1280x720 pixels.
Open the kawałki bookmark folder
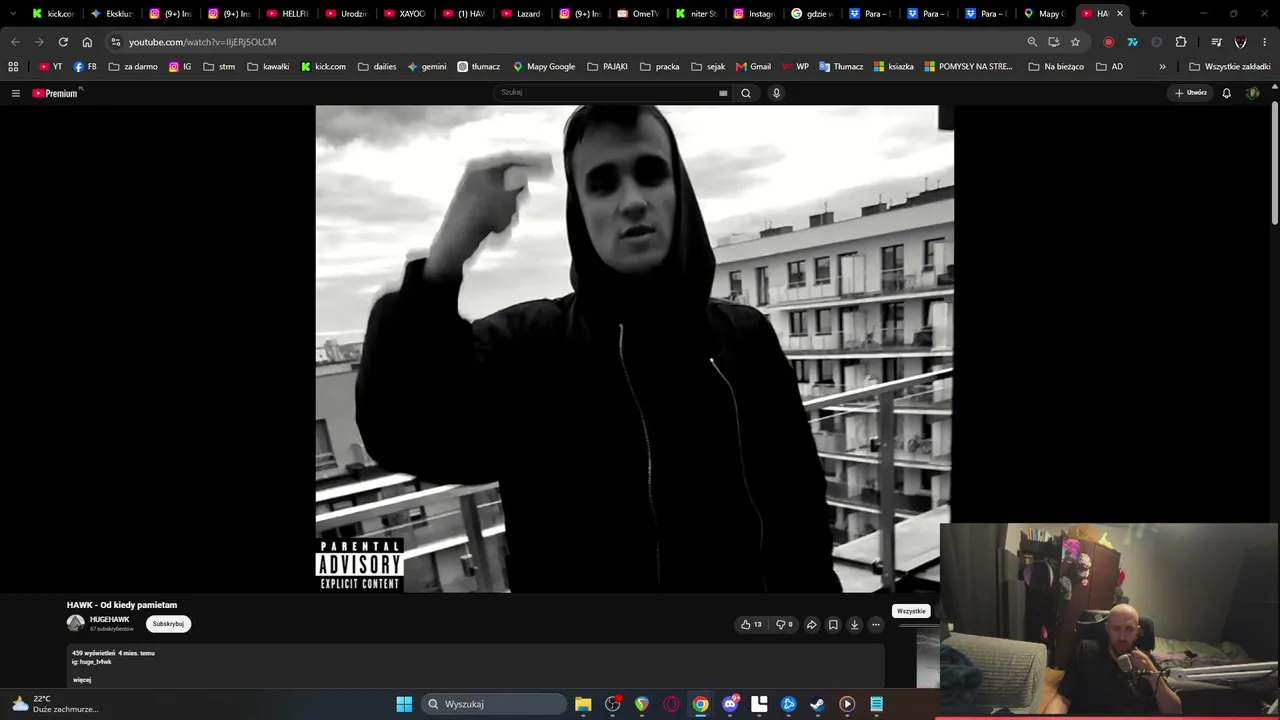pos(268,67)
